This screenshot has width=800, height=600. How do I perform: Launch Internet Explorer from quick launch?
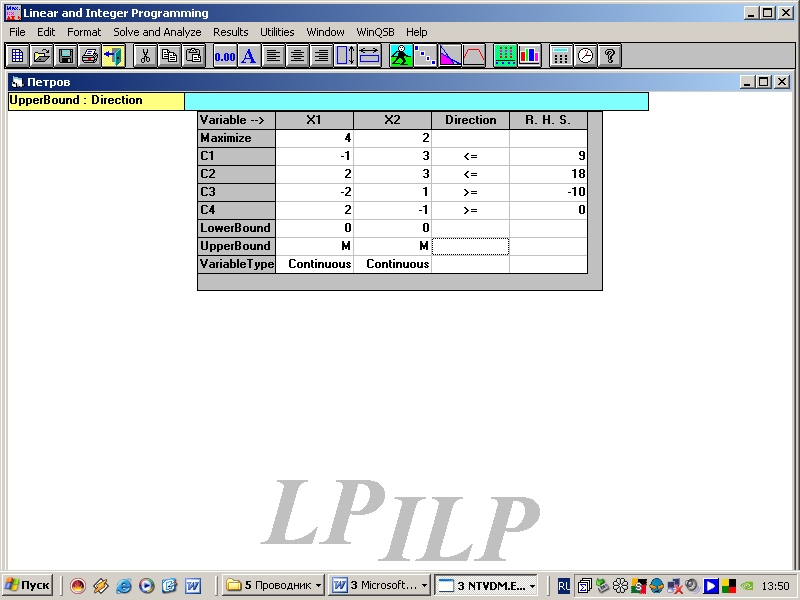[123, 586]
